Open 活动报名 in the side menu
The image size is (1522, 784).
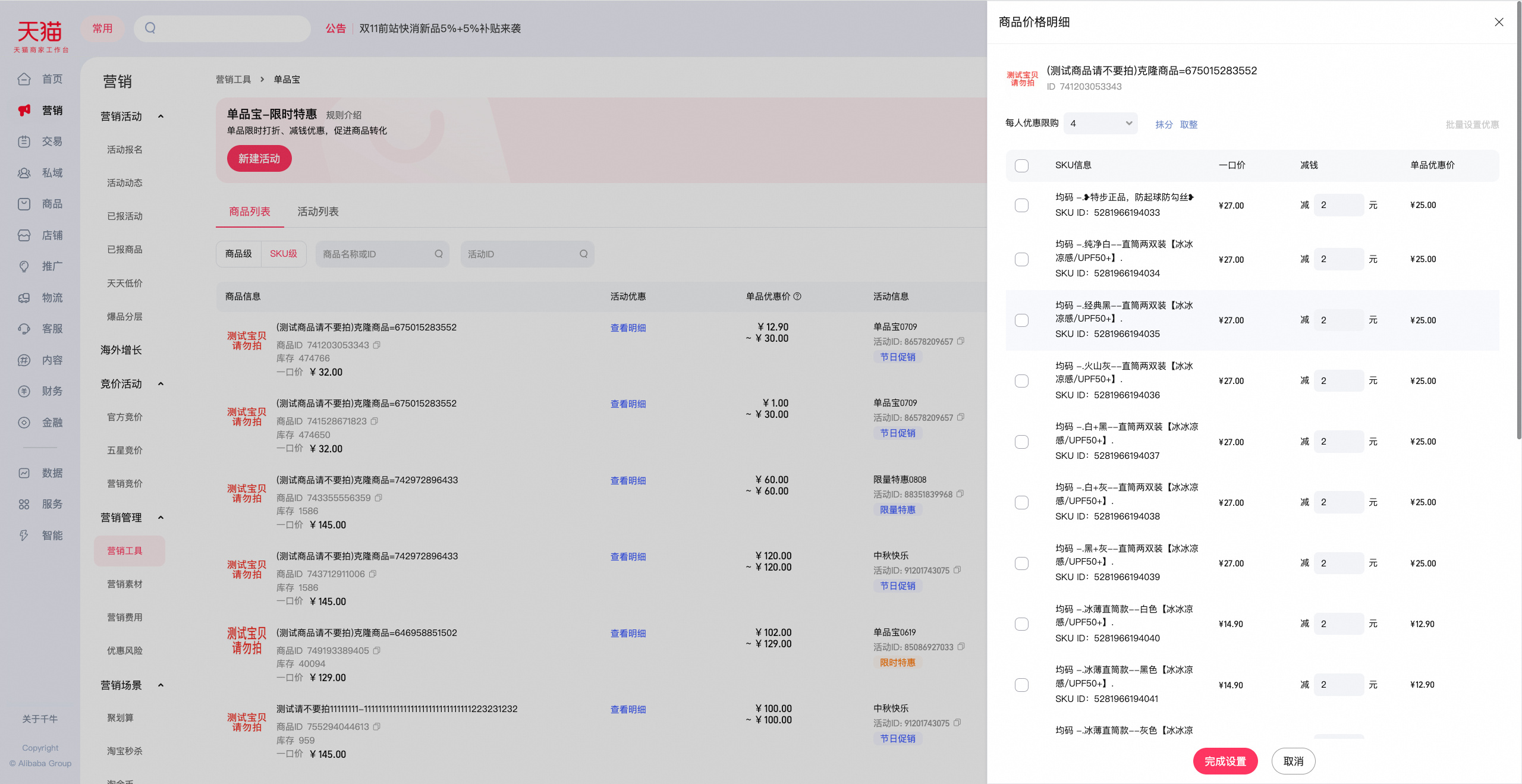[x=125, y=150]
